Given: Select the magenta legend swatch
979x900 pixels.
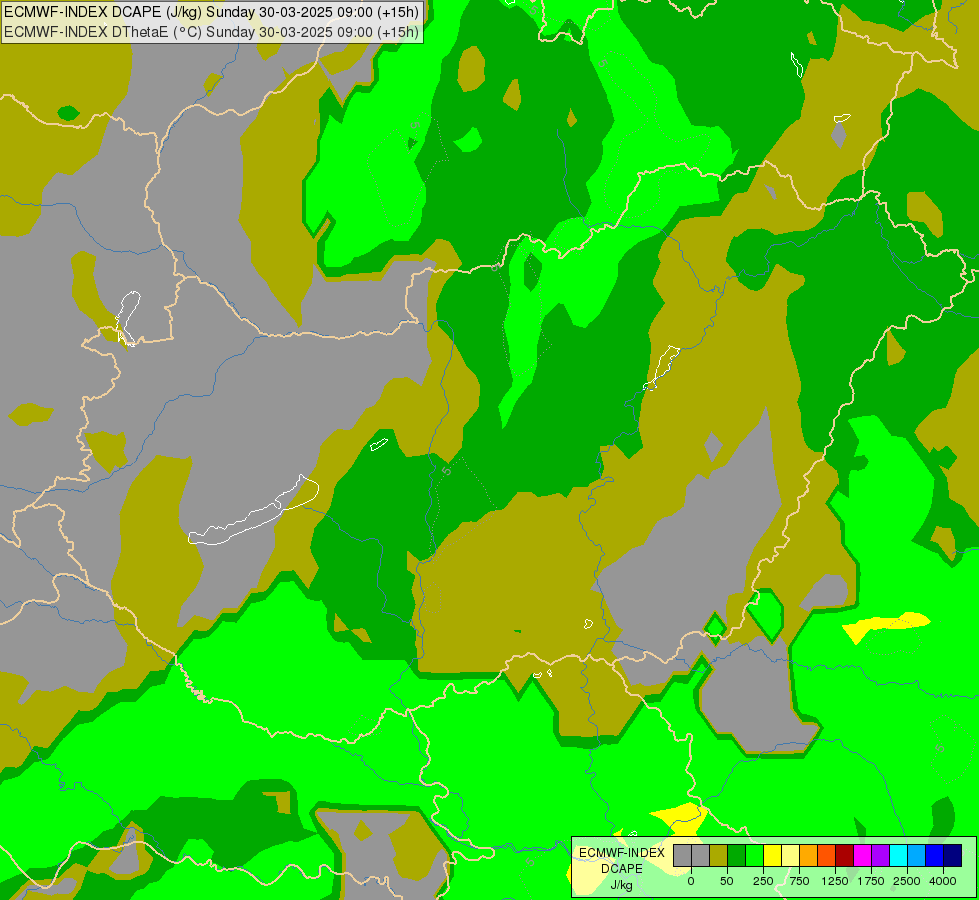Looking at the screenshot, I should coord(862,855).
